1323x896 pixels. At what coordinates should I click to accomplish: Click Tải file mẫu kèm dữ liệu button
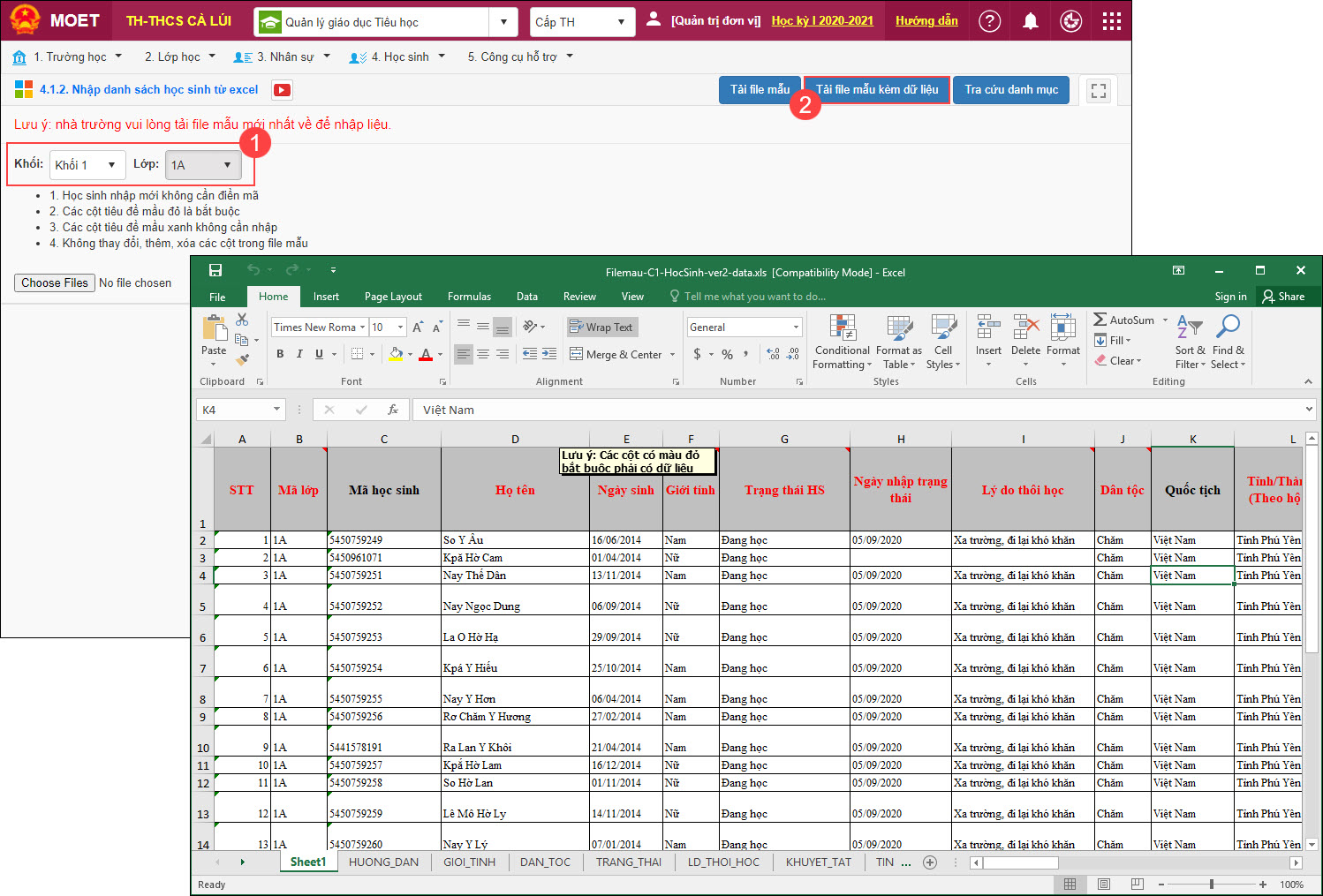pyautogui.click(x=876, y=90)
